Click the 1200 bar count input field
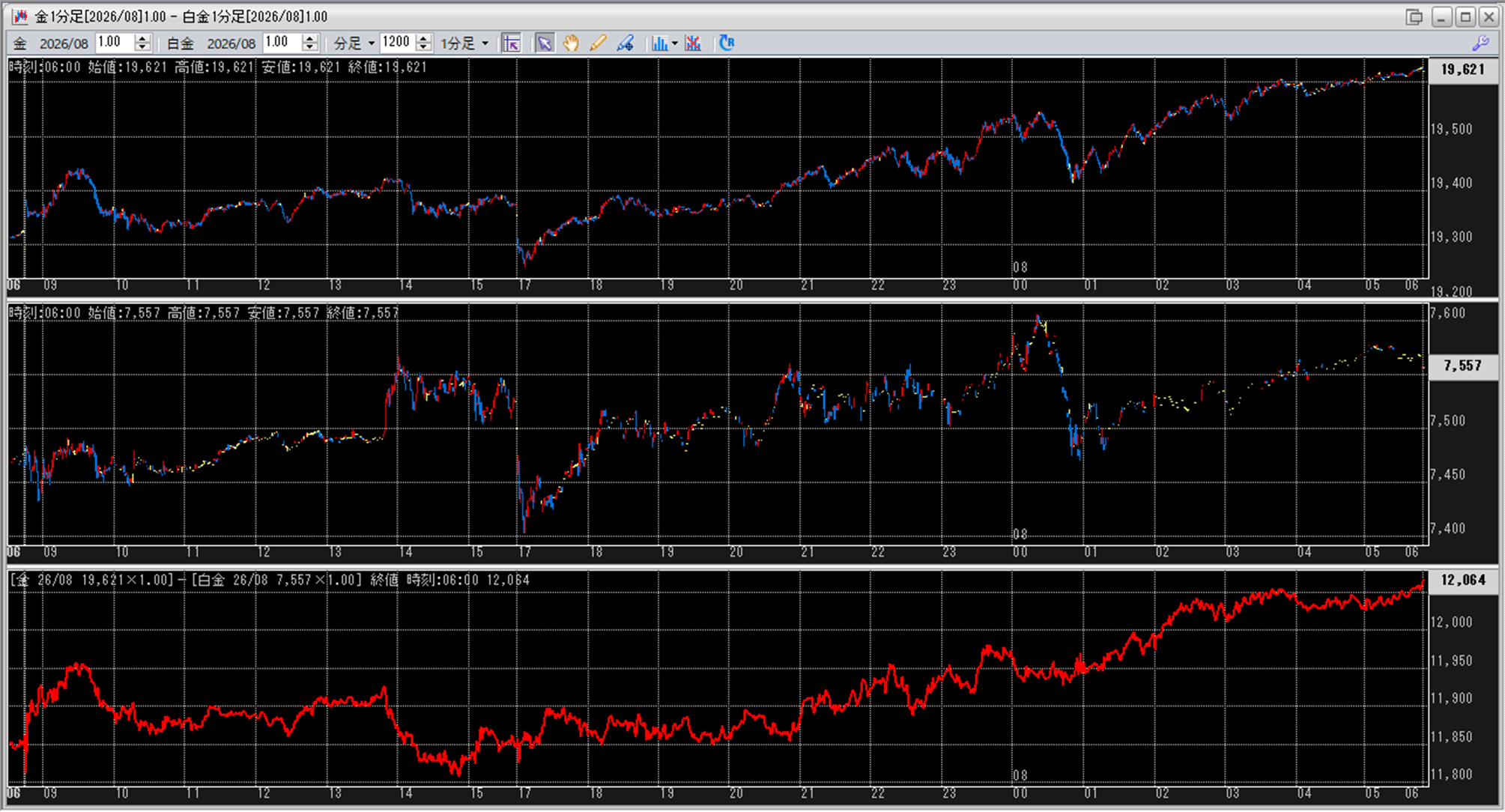 tap(396, 43)
